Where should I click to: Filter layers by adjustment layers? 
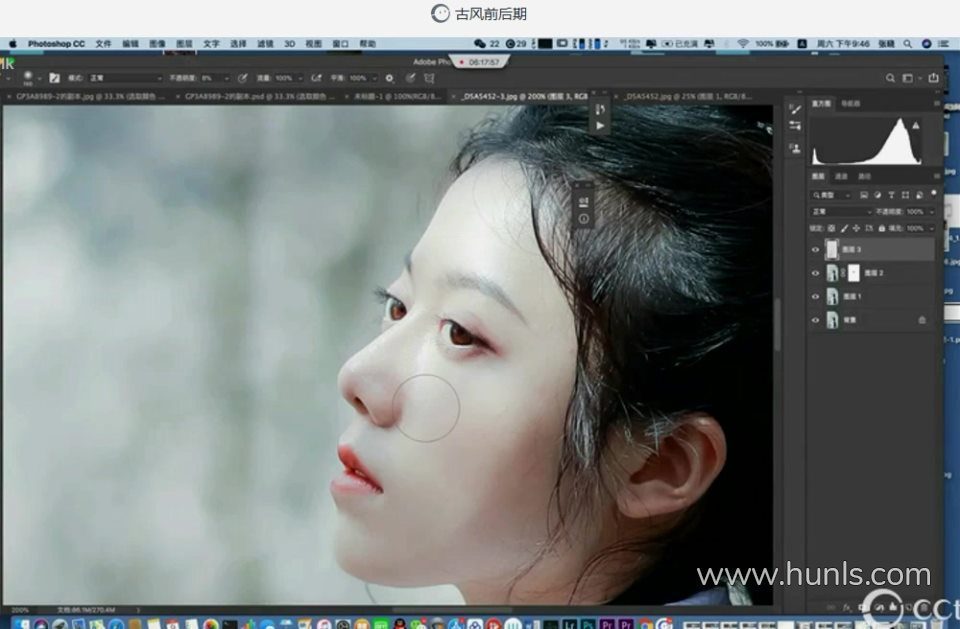[877, 195]
